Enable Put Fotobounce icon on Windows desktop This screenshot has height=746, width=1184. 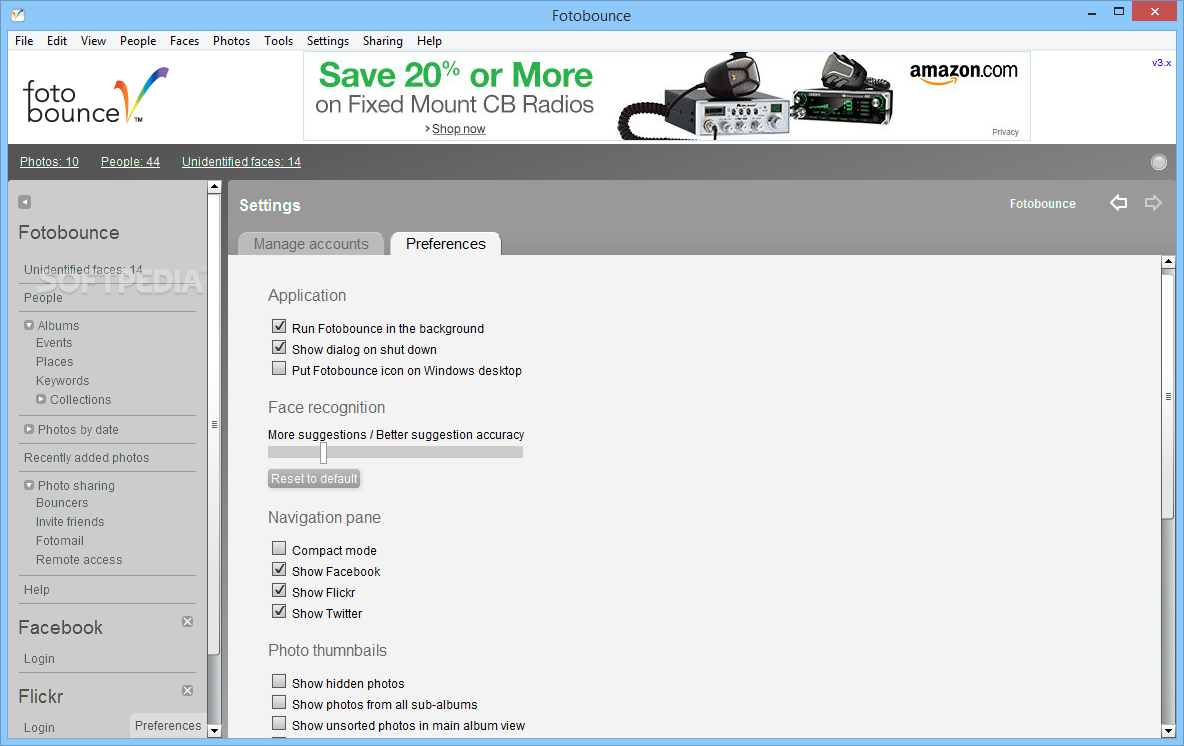pyautogui.click(x=279, y=369)
